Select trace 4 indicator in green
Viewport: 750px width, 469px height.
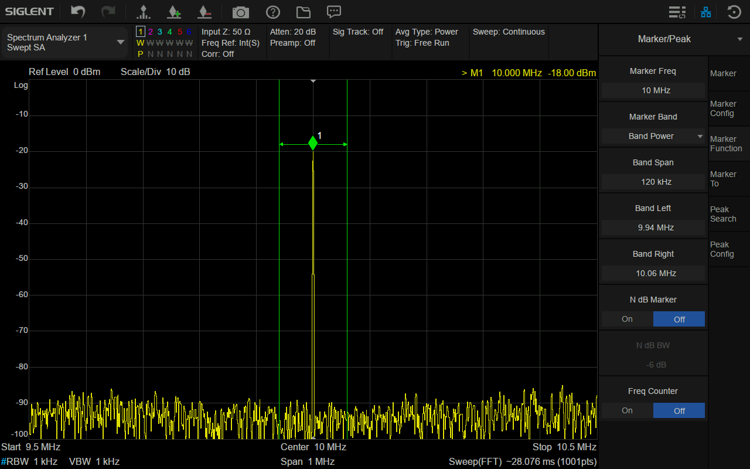pyautogui.click(x=169, y=32)
